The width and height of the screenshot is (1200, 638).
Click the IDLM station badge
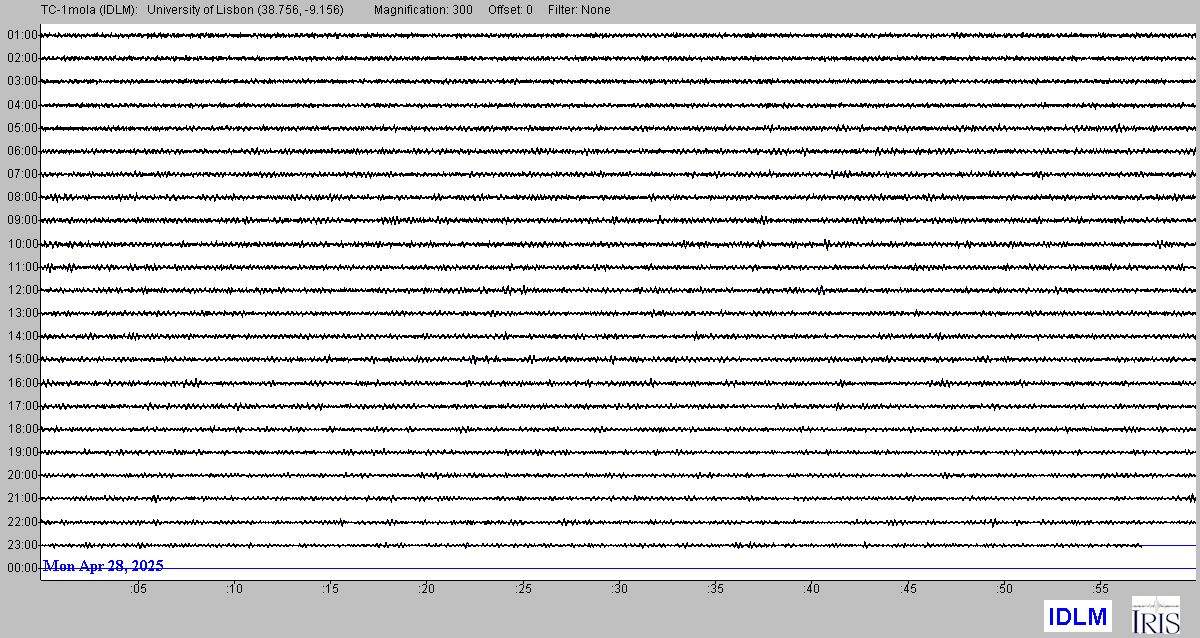[x=1077, y=617]
